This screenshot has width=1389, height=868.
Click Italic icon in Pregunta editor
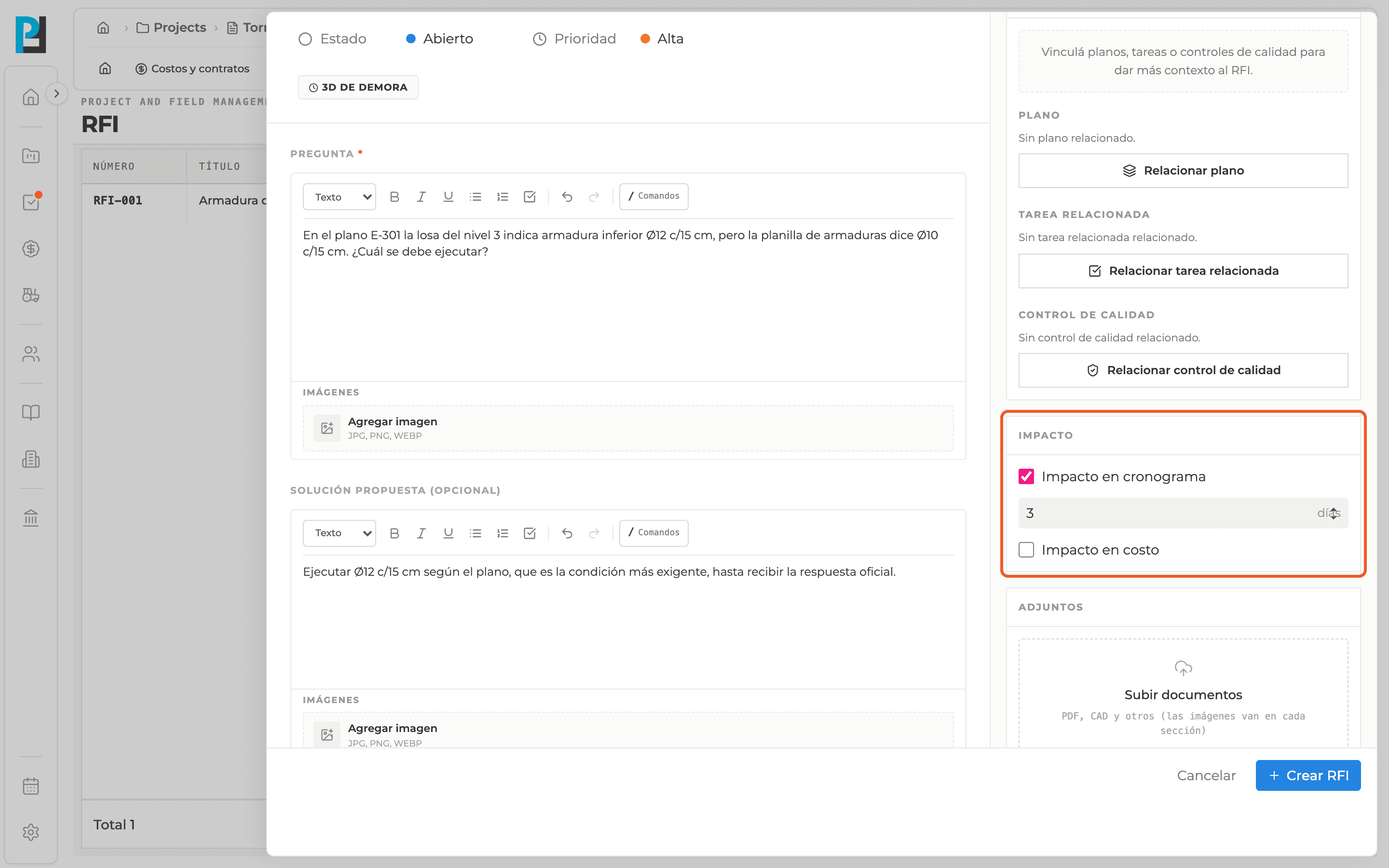coord(421,197)
